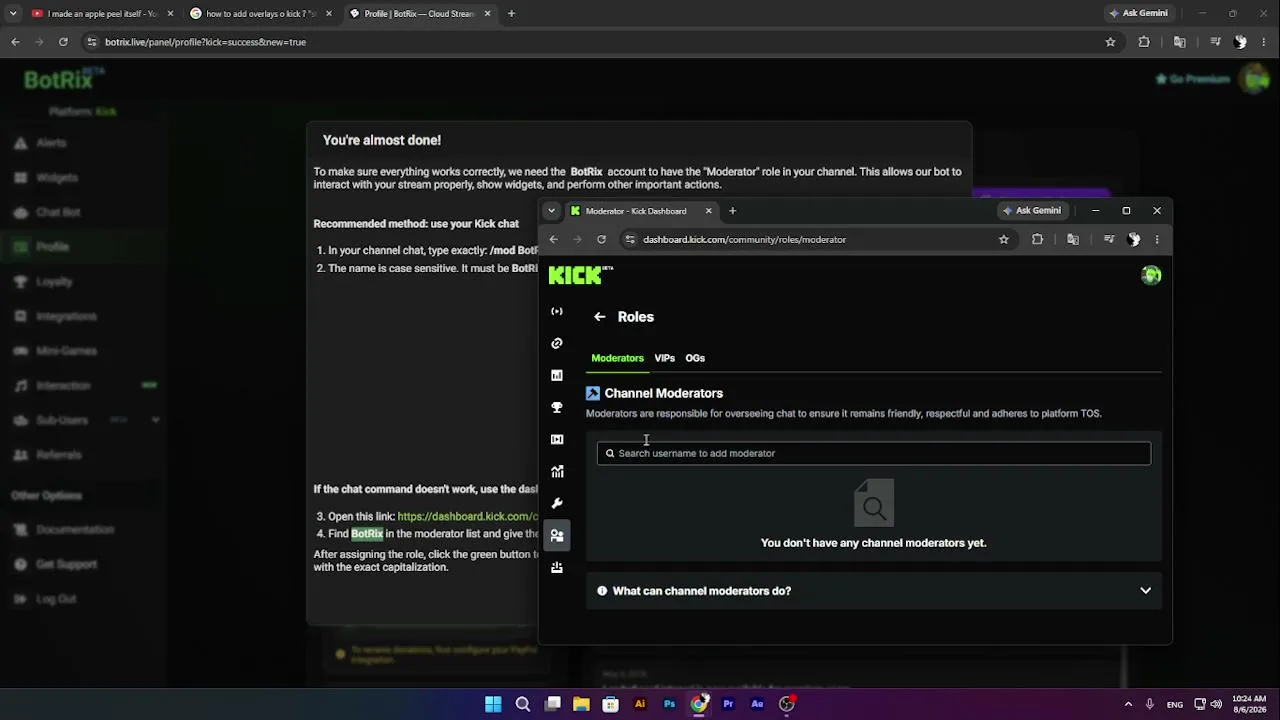Open Premiere Pro from the taskbar
The width and height of the screenshot is (1280, 720).
tap(728, 704)
